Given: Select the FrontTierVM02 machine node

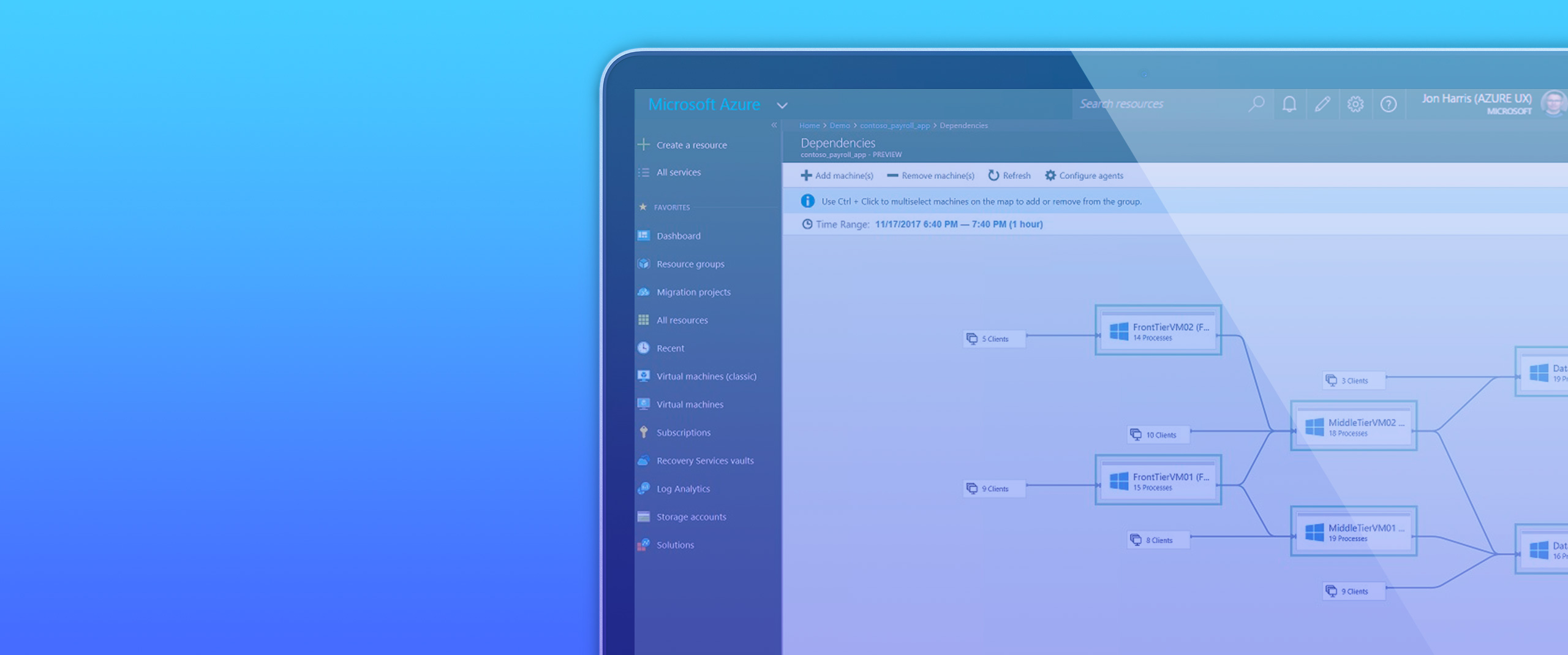Looking at the screenshot, I should pyautogui.click(x=1158, y=330).
